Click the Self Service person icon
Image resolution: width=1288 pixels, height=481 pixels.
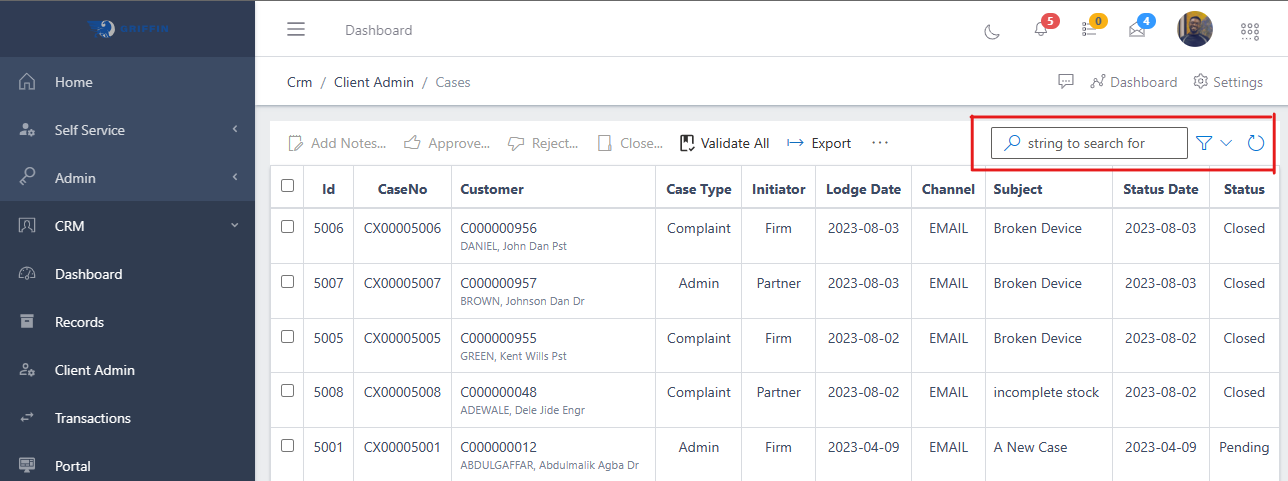28,130
